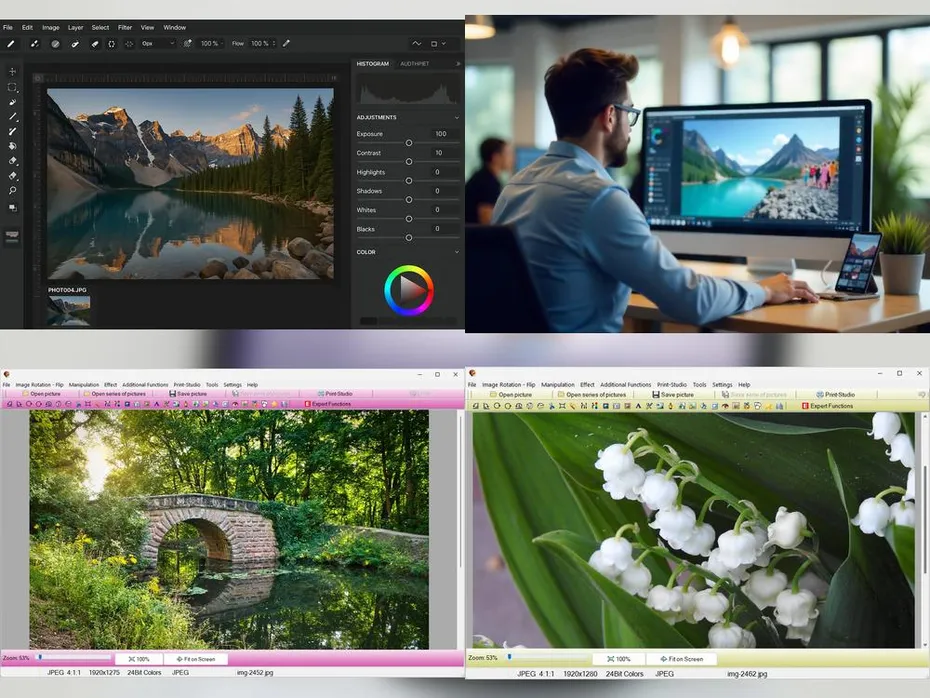Viewport: 930px width, 698px height.
Task: Click the foreground/background color squares icon
Action: tap(13, 208)
